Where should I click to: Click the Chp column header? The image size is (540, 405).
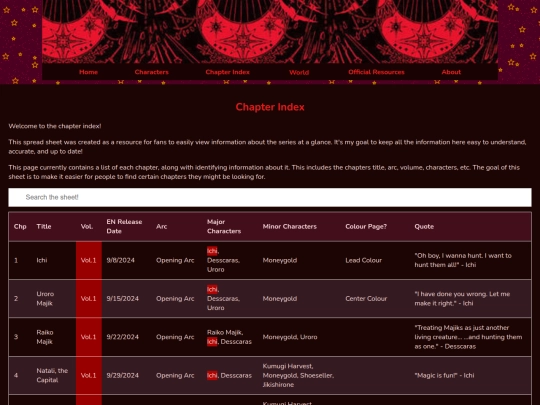tap(20, 227)
